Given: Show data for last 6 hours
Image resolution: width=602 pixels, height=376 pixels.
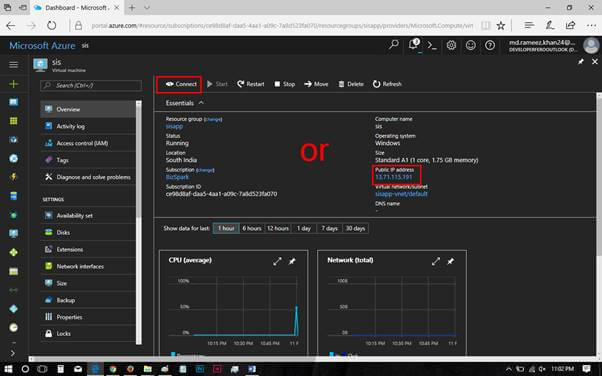Looking at the screenshot, I should point(252,229).
